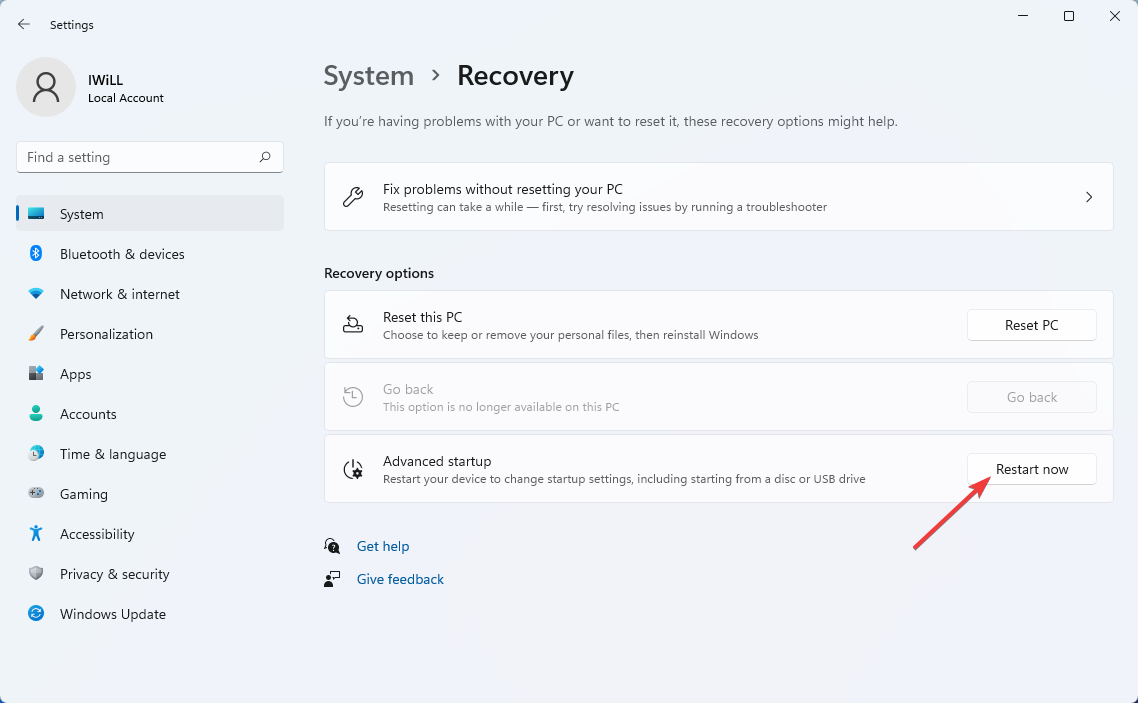Go to Network & internet section
Image resolution: width=1138 pixels, height=703 pixels.
[150, 294]
